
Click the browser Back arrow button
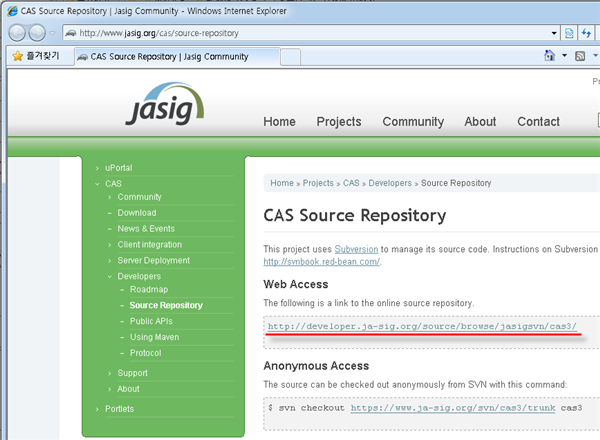[17, 33]
